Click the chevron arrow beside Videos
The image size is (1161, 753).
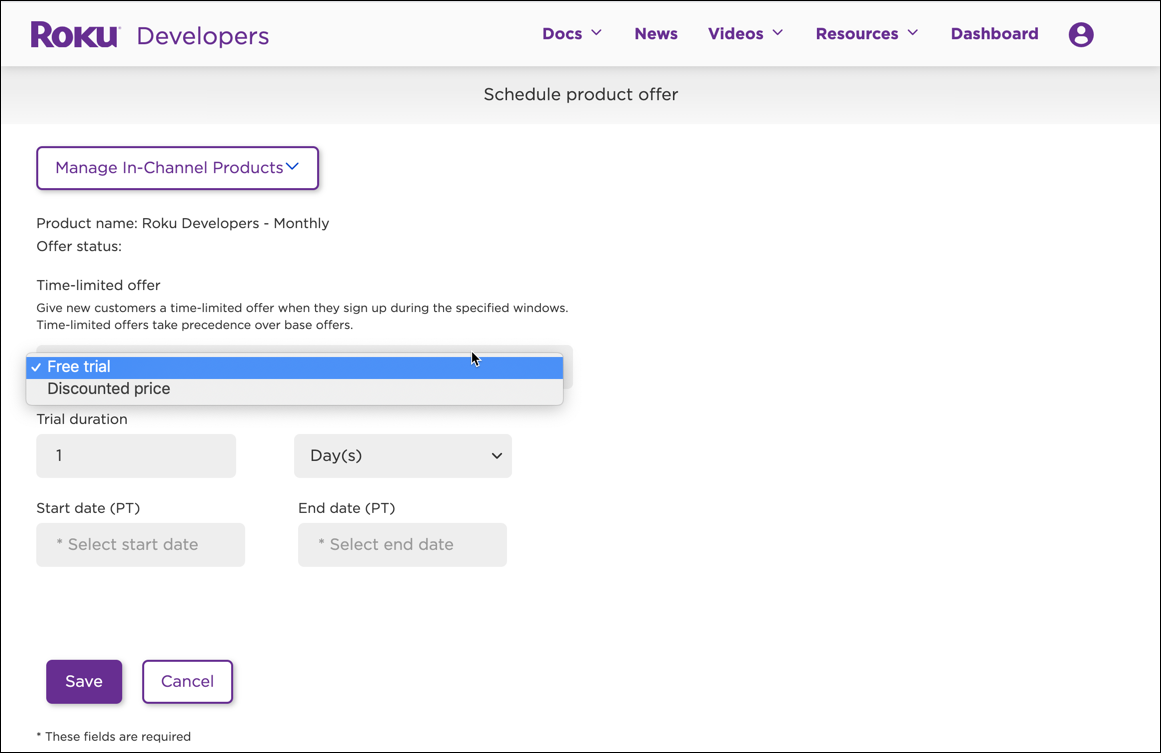pos(778,33)
